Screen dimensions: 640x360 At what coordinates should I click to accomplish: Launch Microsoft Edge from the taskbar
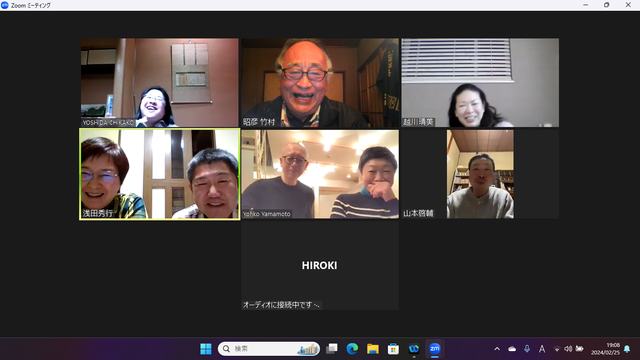352,349
